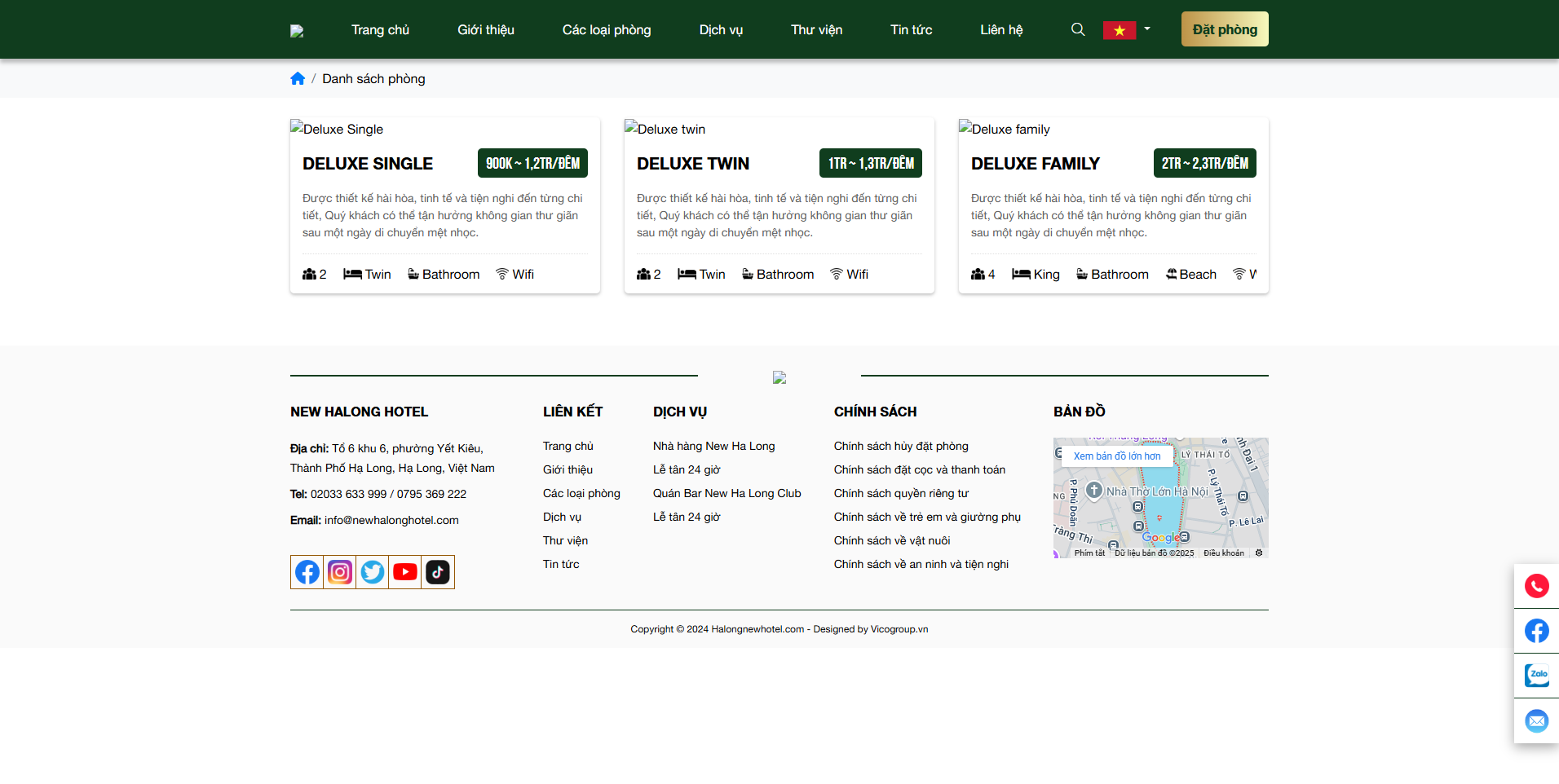The height and width of the screenshot is (784, 1559).
Task: Click Chính sách hủy đặt phòng link
Action: (x=901, y=446)
